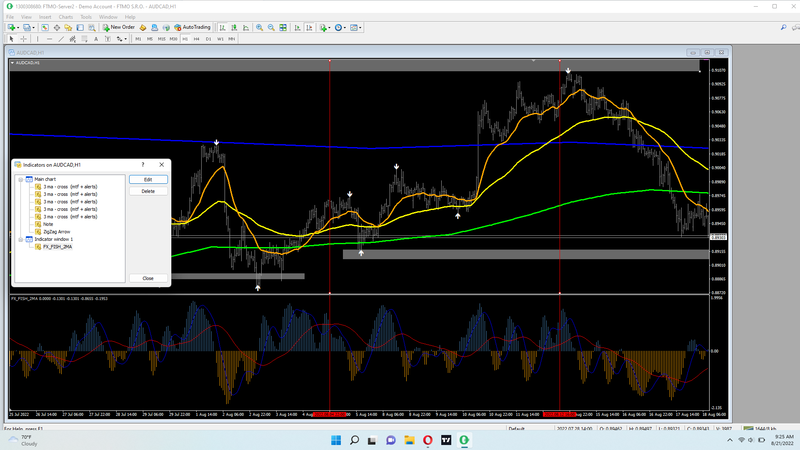This screenshot has height=450, width=800.
Task: Switch to MN timeframe
Action: pyautogui.click(x=232, y=39)
